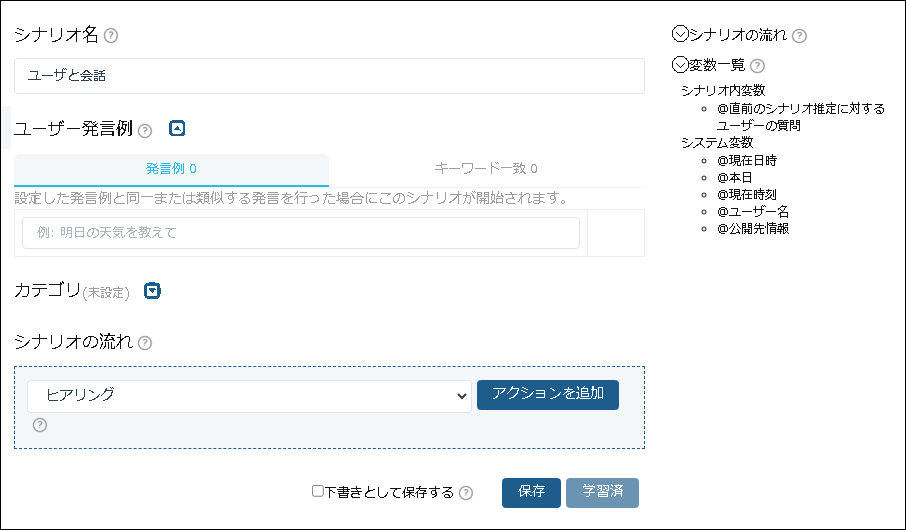Image resolution: width=906 pixels, height=530 pixels.
Task: Focus the シナリオ名 text field
Action: 329,76
